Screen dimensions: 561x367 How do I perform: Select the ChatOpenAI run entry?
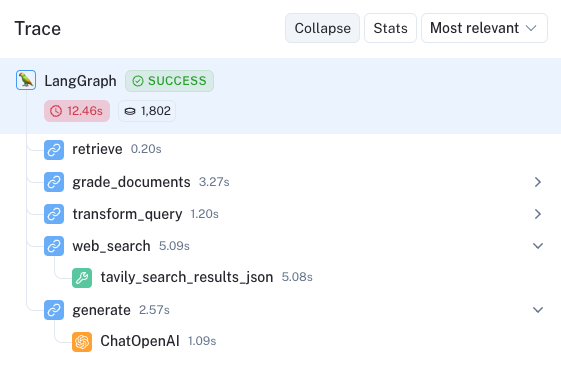coord(140,341)
